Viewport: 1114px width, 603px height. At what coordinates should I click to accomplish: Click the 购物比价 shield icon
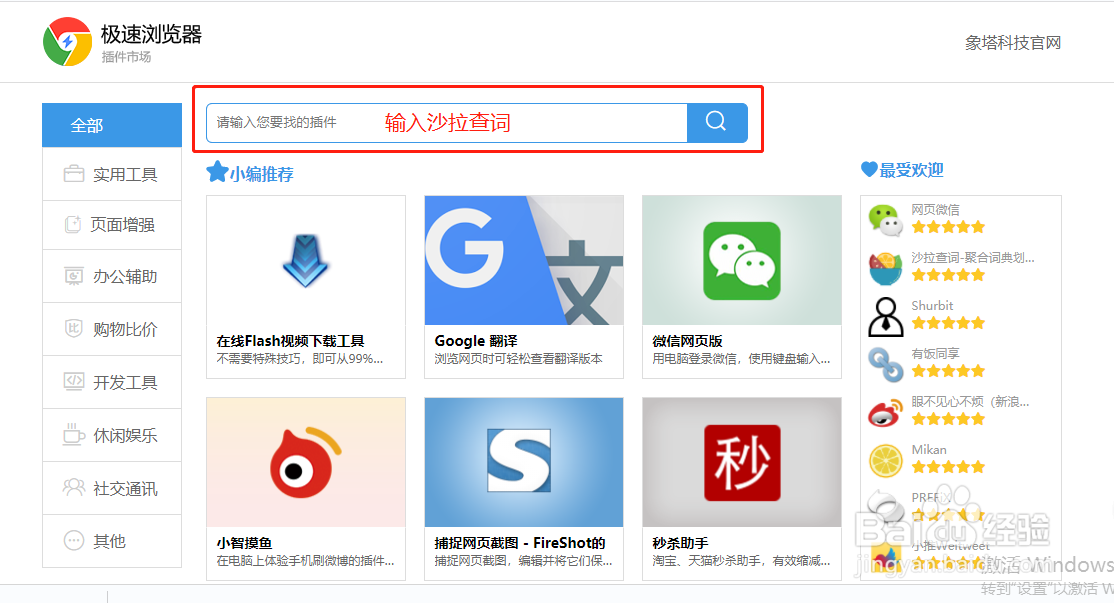click(x=74, y=328)
